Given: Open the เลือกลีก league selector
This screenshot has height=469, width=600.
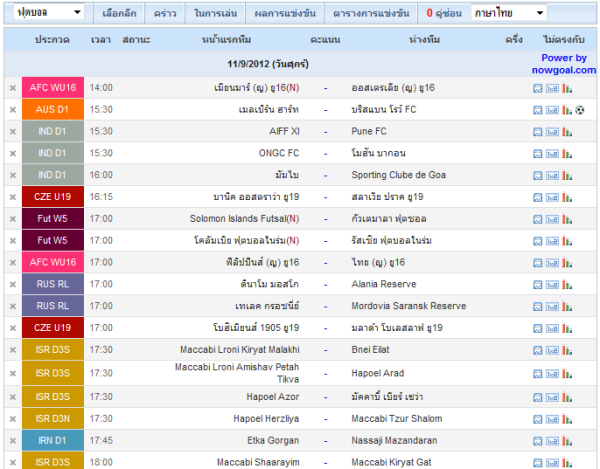Looking at the screenshot, I should coord(119,13).
